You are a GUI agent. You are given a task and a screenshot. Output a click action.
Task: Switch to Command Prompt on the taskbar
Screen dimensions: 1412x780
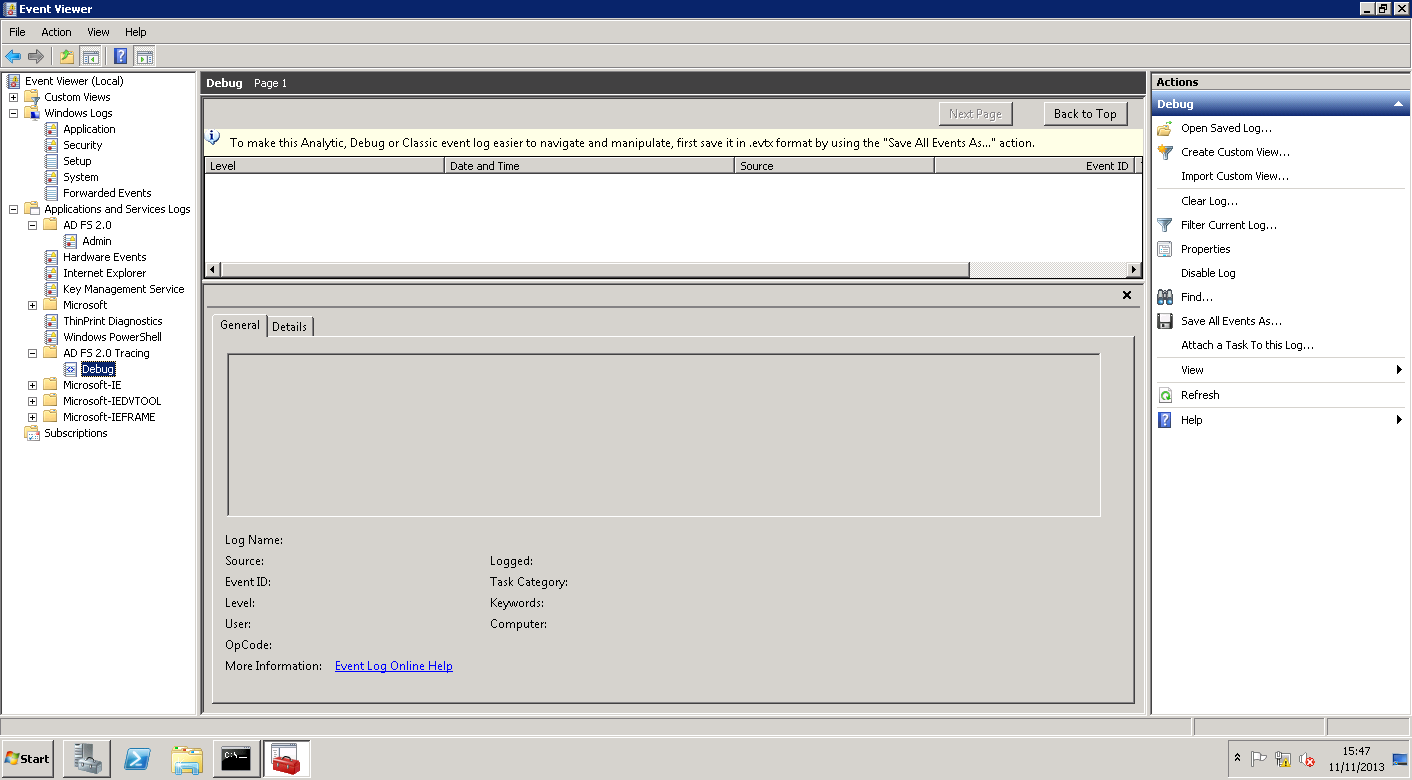(237, 759)
